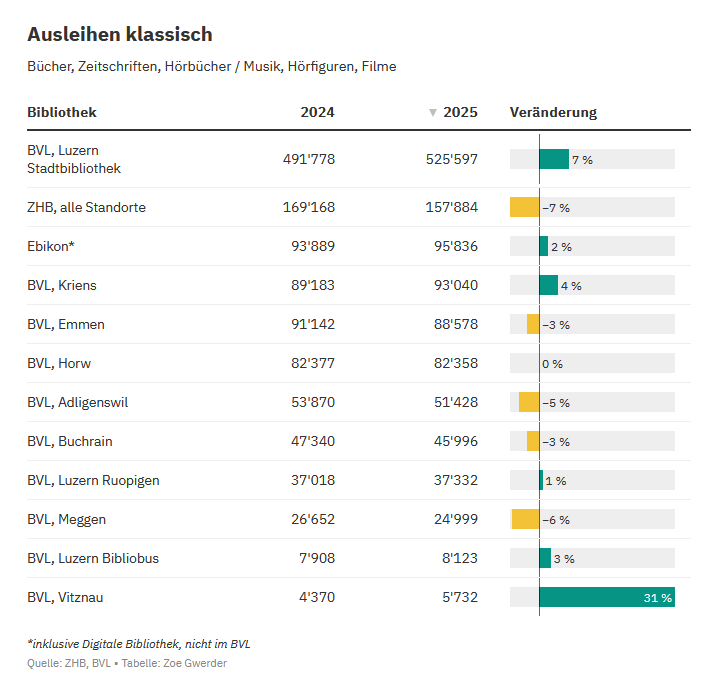Click the BVL, Horw row label

coord(59,363)
